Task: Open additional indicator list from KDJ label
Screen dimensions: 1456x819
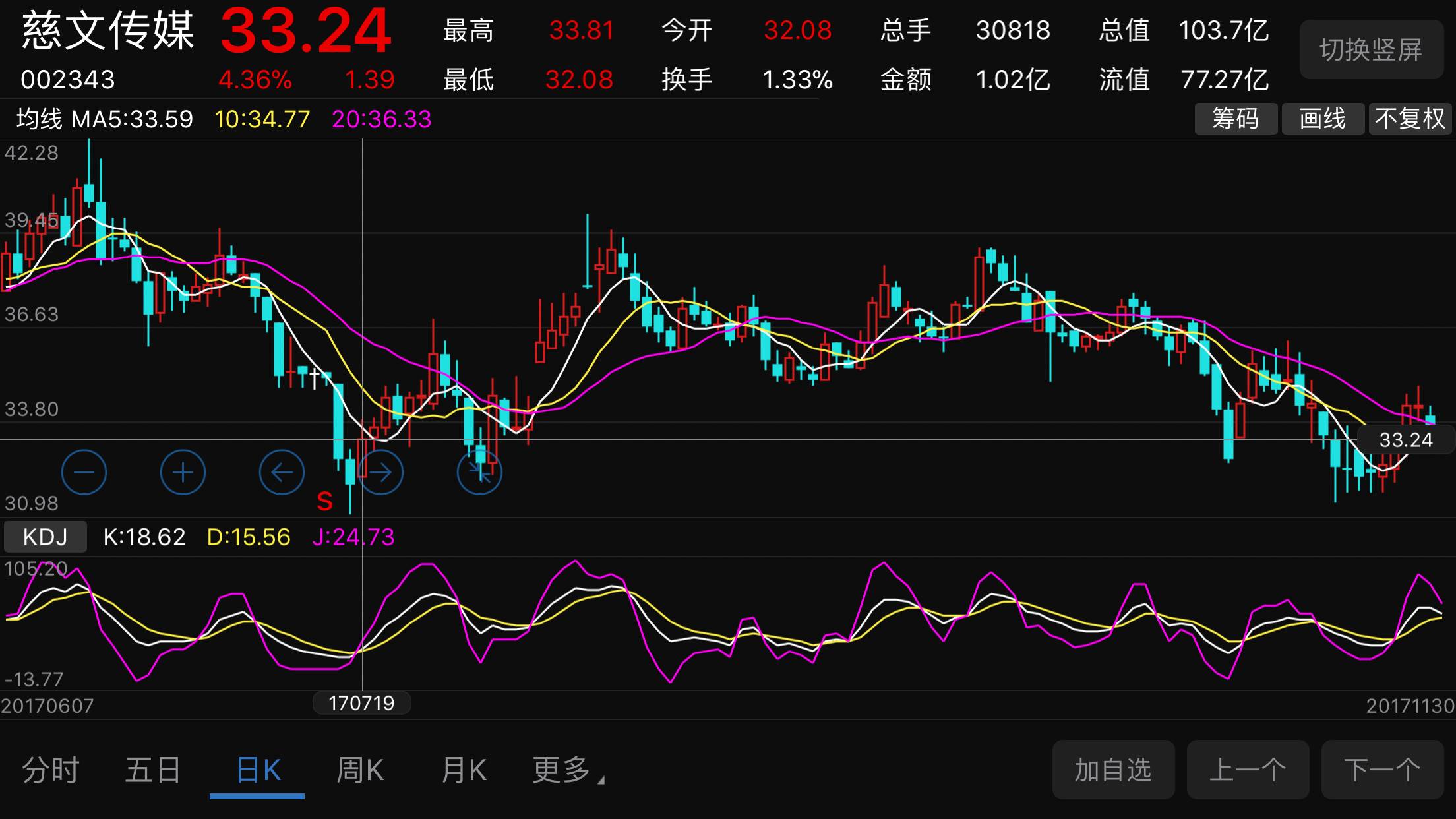Action: click(x=44, y=536)
